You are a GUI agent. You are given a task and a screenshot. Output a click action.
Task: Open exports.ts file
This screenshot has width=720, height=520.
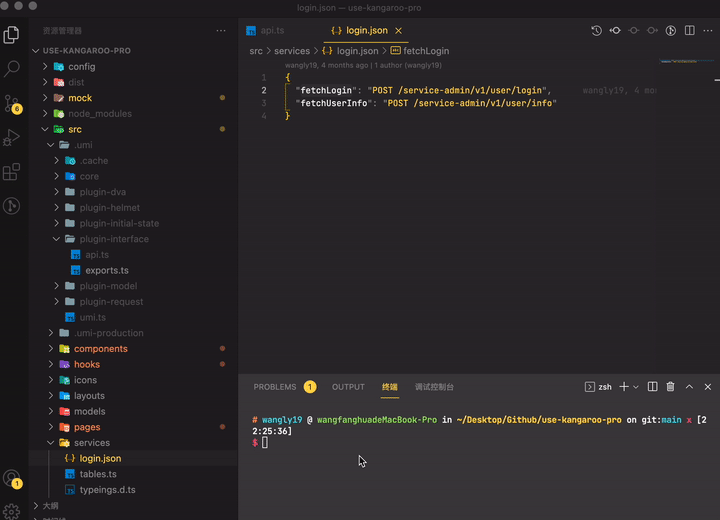107,271
